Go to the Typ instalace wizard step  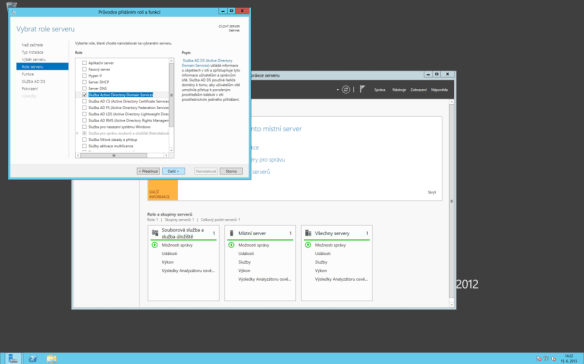tap(32, 52)
